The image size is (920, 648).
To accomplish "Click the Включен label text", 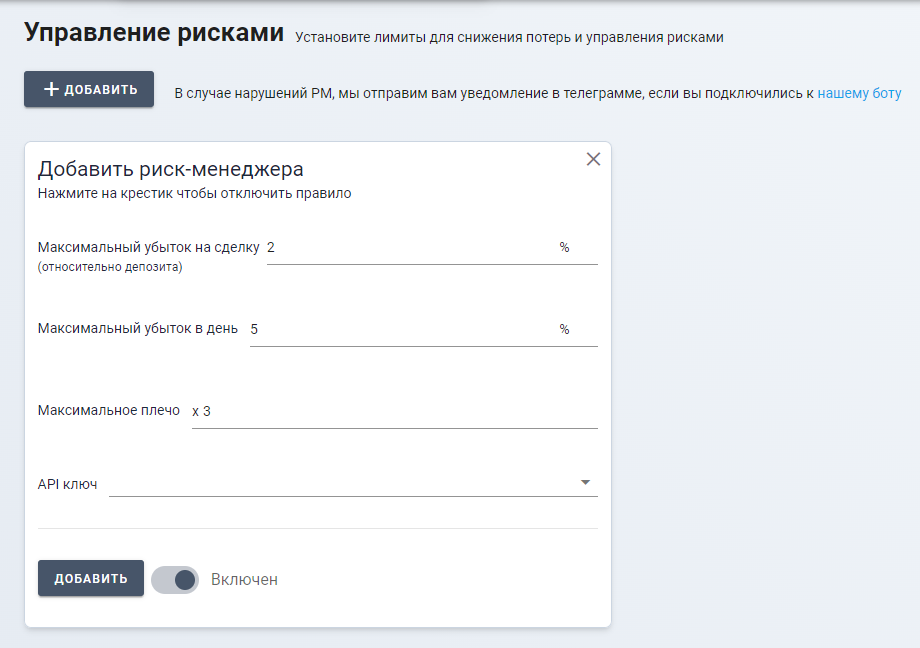I will click(x=244, y=579).
